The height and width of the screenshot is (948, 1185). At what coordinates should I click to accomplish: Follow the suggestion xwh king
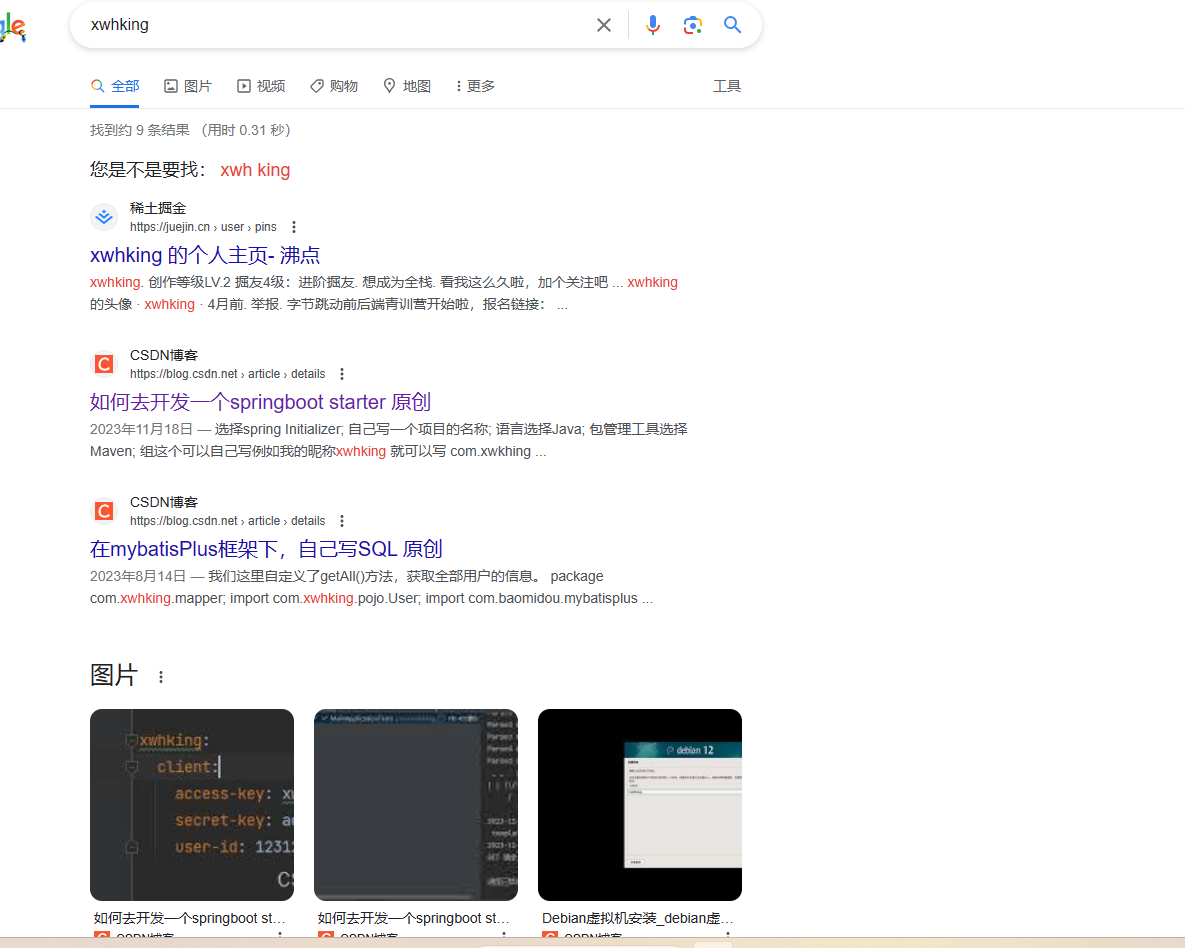click(255, 170)
